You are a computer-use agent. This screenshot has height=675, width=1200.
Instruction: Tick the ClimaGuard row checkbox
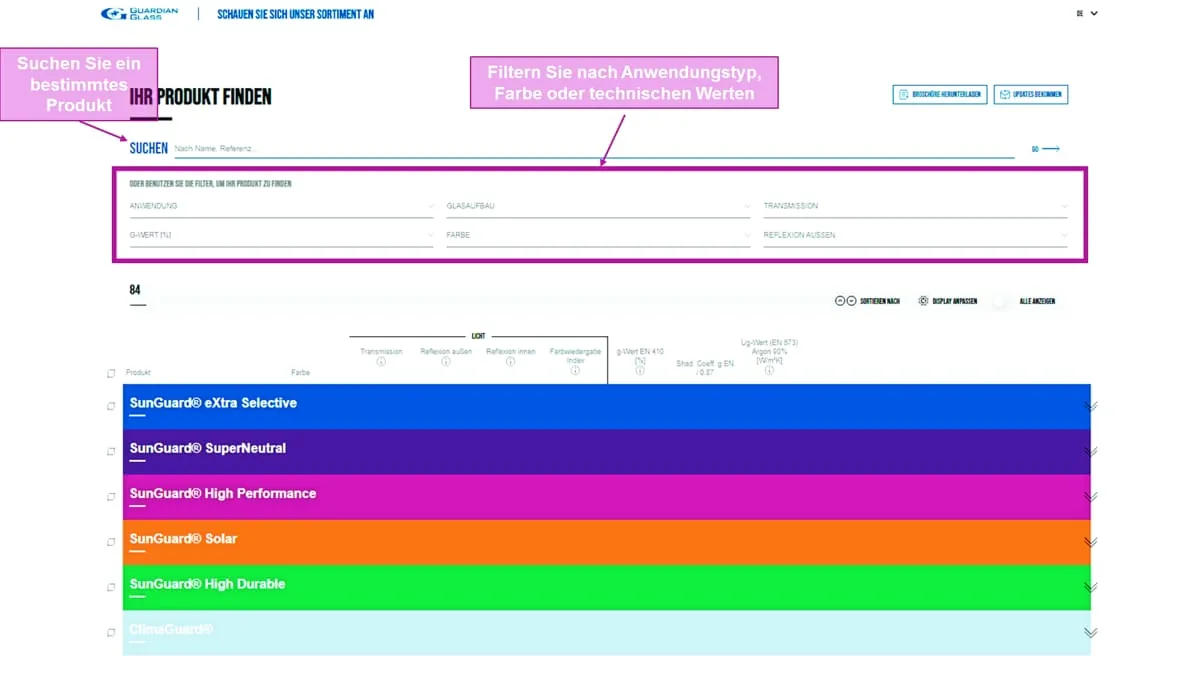[111, 633]
